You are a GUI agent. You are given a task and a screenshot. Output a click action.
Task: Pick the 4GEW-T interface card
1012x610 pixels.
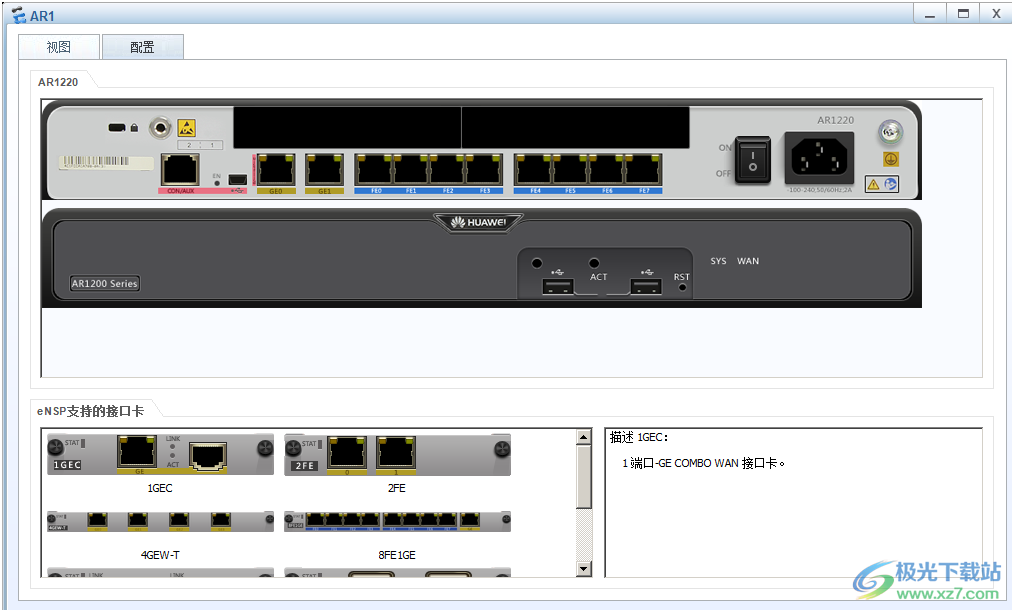(x=160, y=521)
